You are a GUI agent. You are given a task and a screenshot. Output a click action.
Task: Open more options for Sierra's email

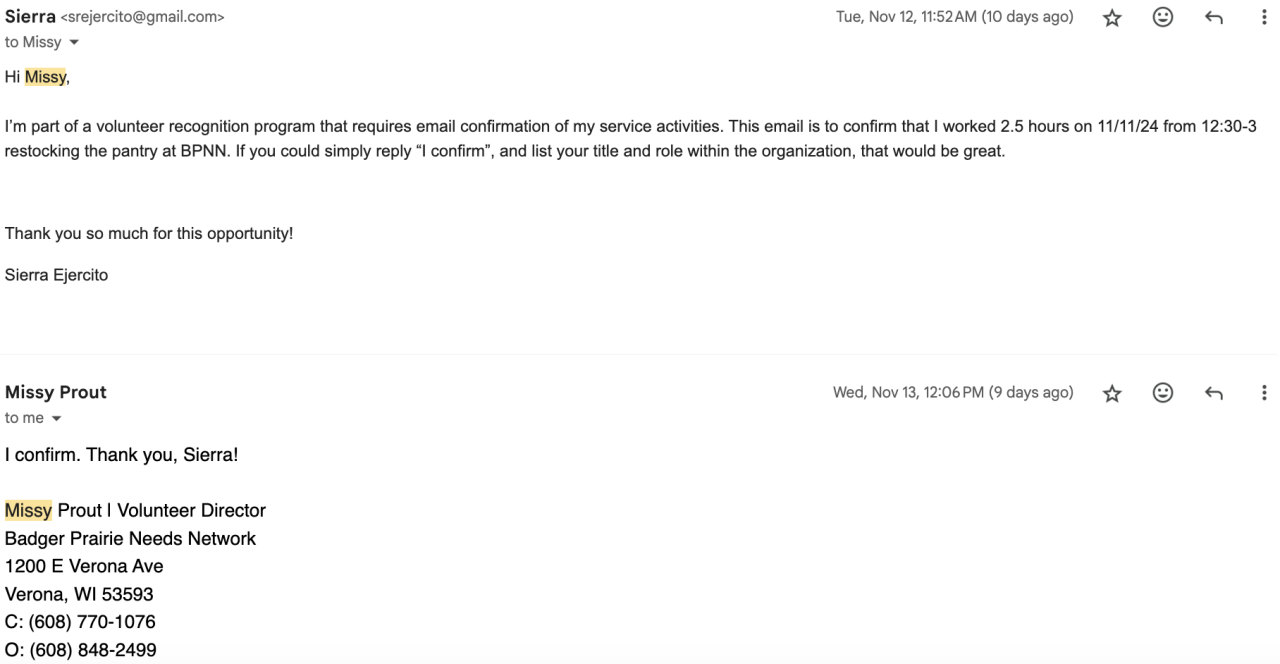click(x=1264, y=18)
